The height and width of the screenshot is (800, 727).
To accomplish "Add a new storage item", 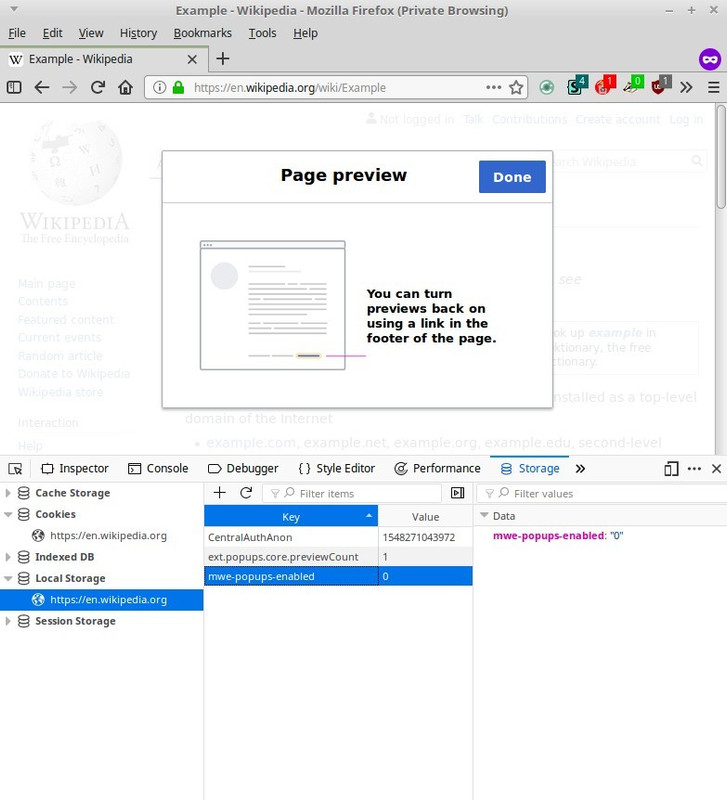I will point(219,493).
